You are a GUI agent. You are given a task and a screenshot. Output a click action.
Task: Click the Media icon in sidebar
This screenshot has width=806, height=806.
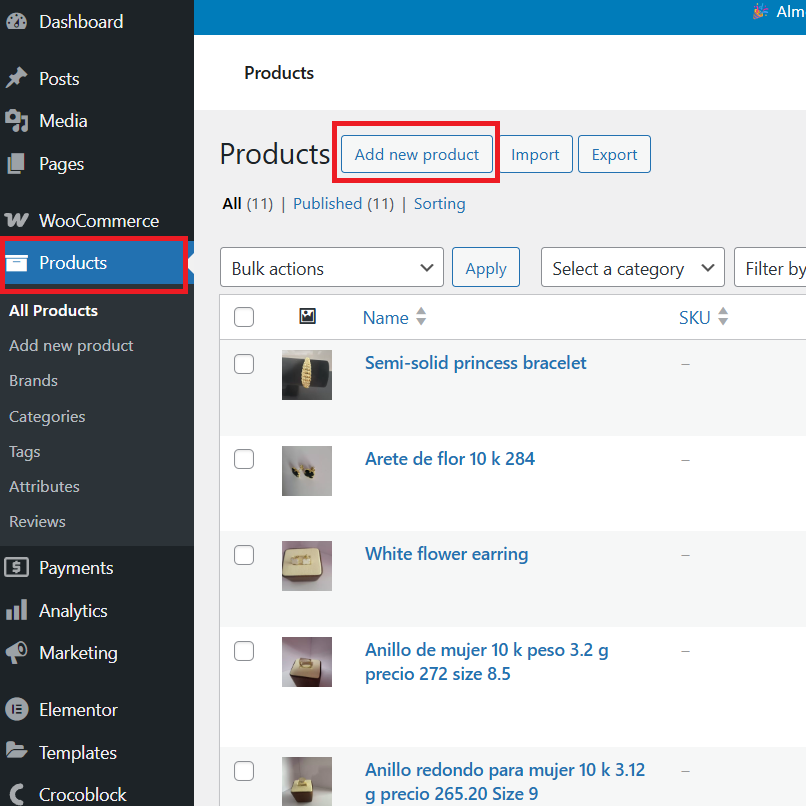click(16, 121)
